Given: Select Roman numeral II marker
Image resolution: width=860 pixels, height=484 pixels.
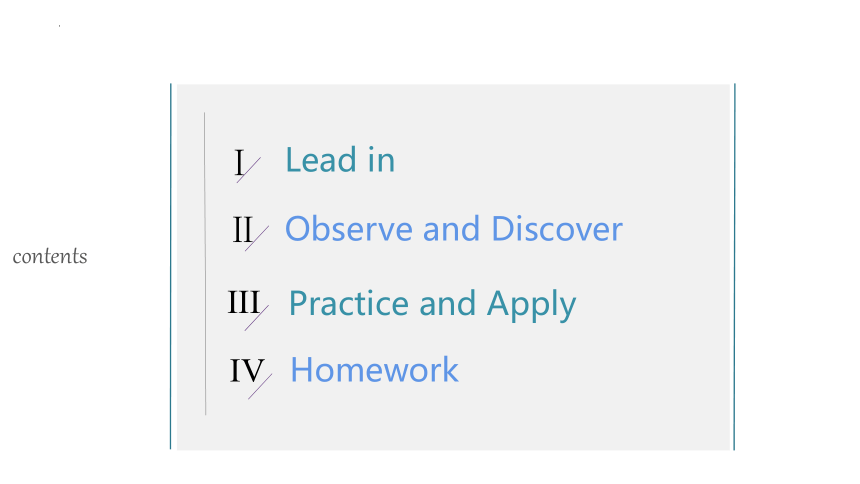Looking at the screenshot, I should point(242,229).
